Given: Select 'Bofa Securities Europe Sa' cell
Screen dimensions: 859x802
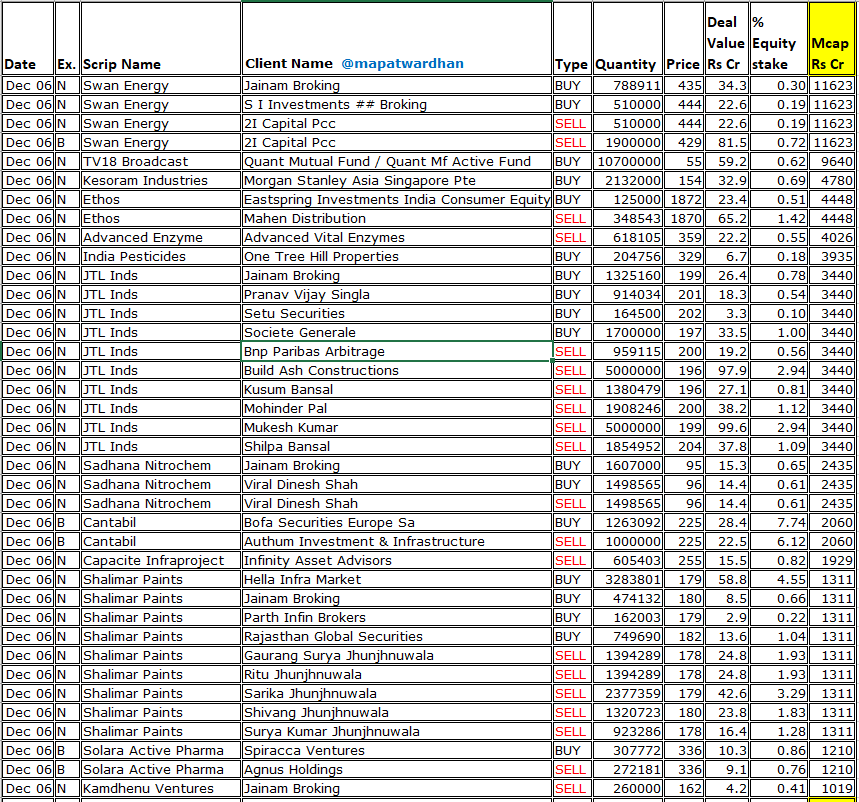Looking at the screenshot, I should (397, 522).
